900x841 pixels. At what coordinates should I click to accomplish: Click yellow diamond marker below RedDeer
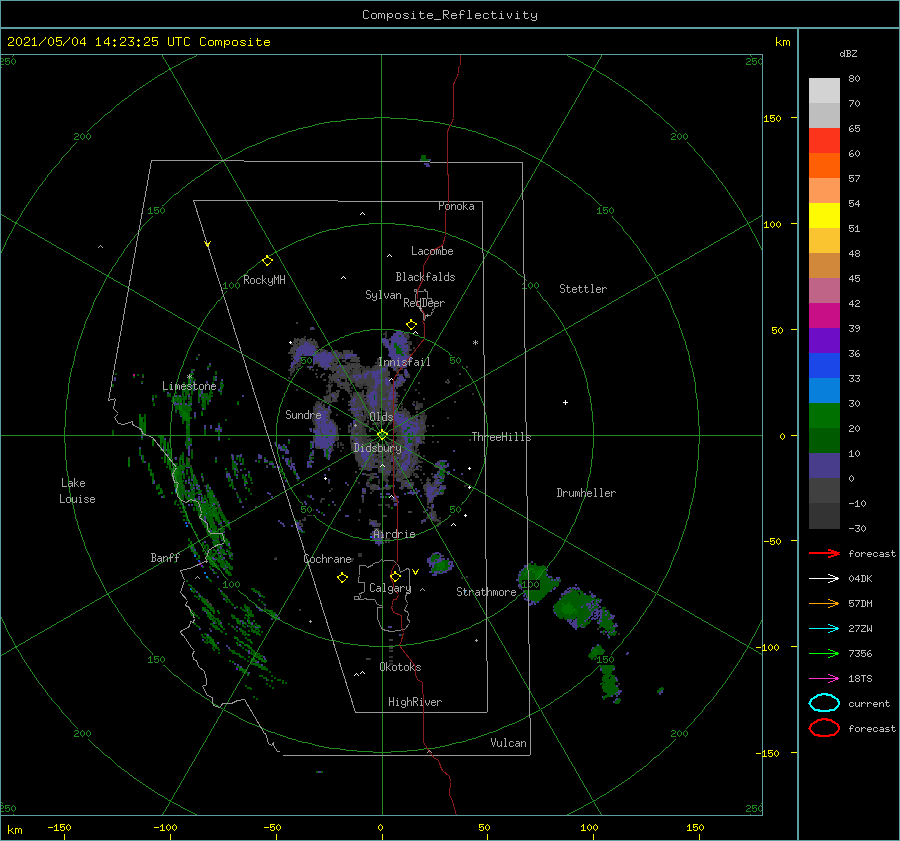tap(412, 325)
